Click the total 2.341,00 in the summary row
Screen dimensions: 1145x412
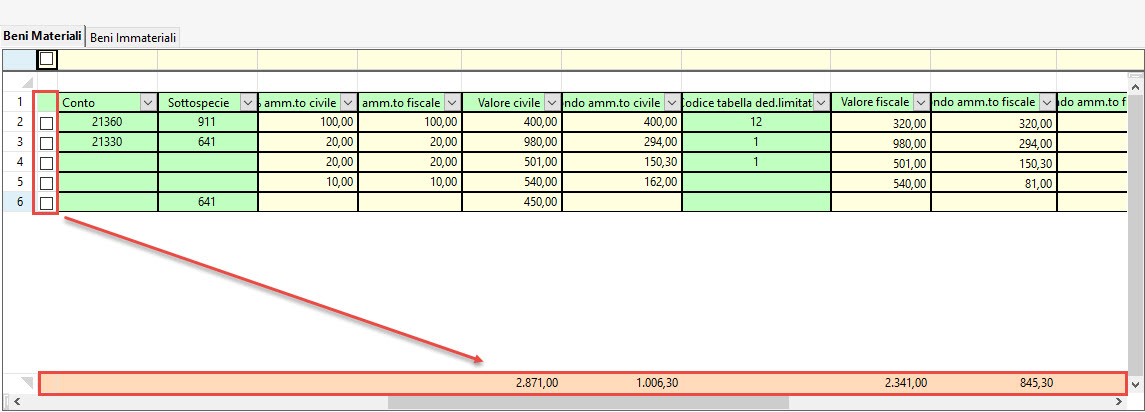905,382
